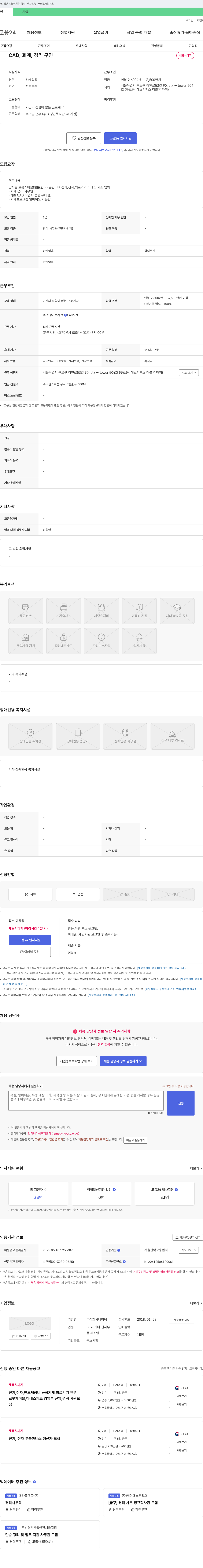The image size is (203, 1568).
Task: Open the remedy.kocsc.or.kr link
Action: [54, 1133]
